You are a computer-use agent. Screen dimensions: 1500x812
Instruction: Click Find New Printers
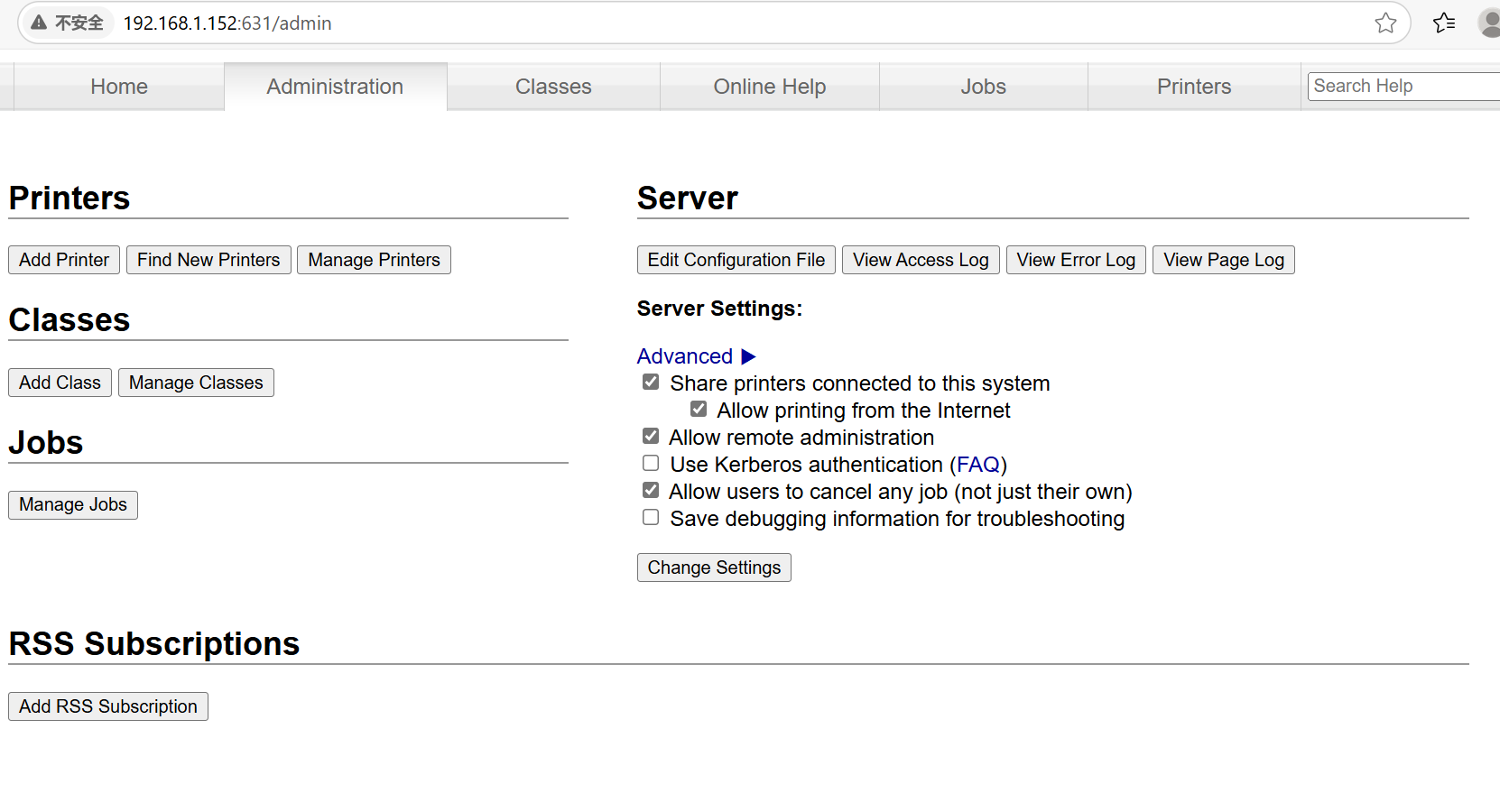coord(208,260)
